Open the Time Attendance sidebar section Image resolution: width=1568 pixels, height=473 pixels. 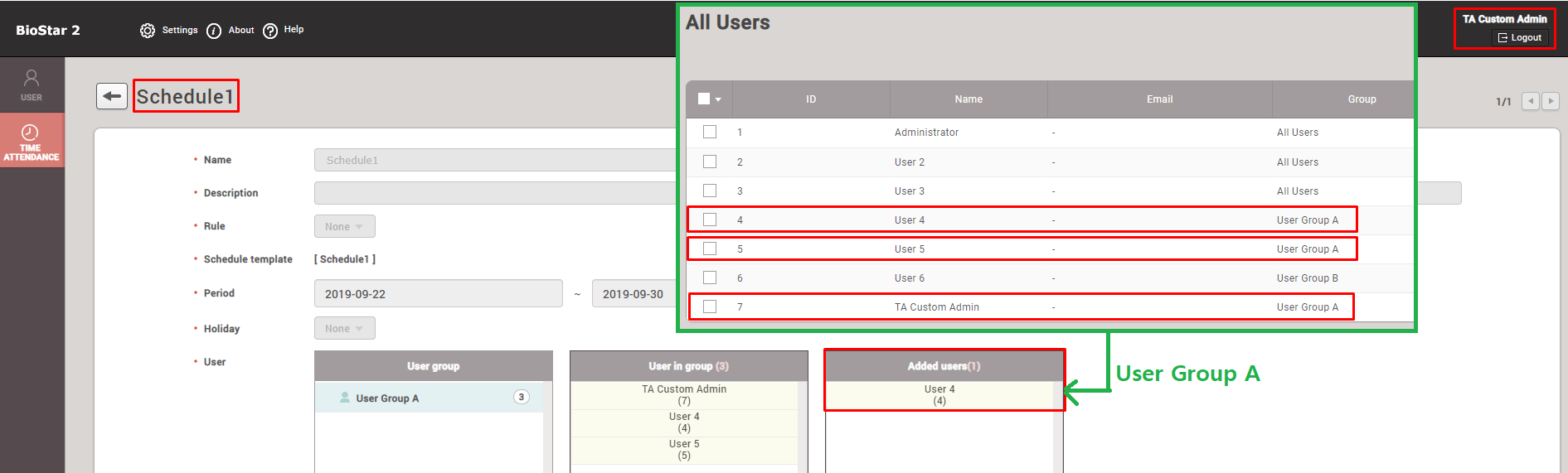point(32,141)
